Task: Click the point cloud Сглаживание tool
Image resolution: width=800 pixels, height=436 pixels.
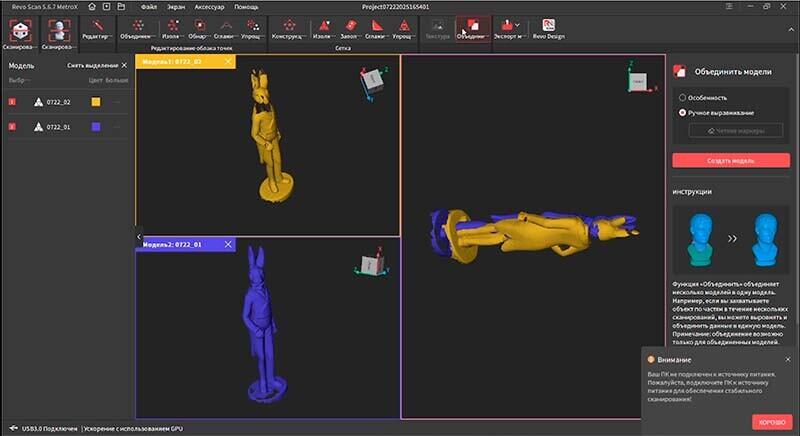Action: pyautogui.click(x=226, y=30)
